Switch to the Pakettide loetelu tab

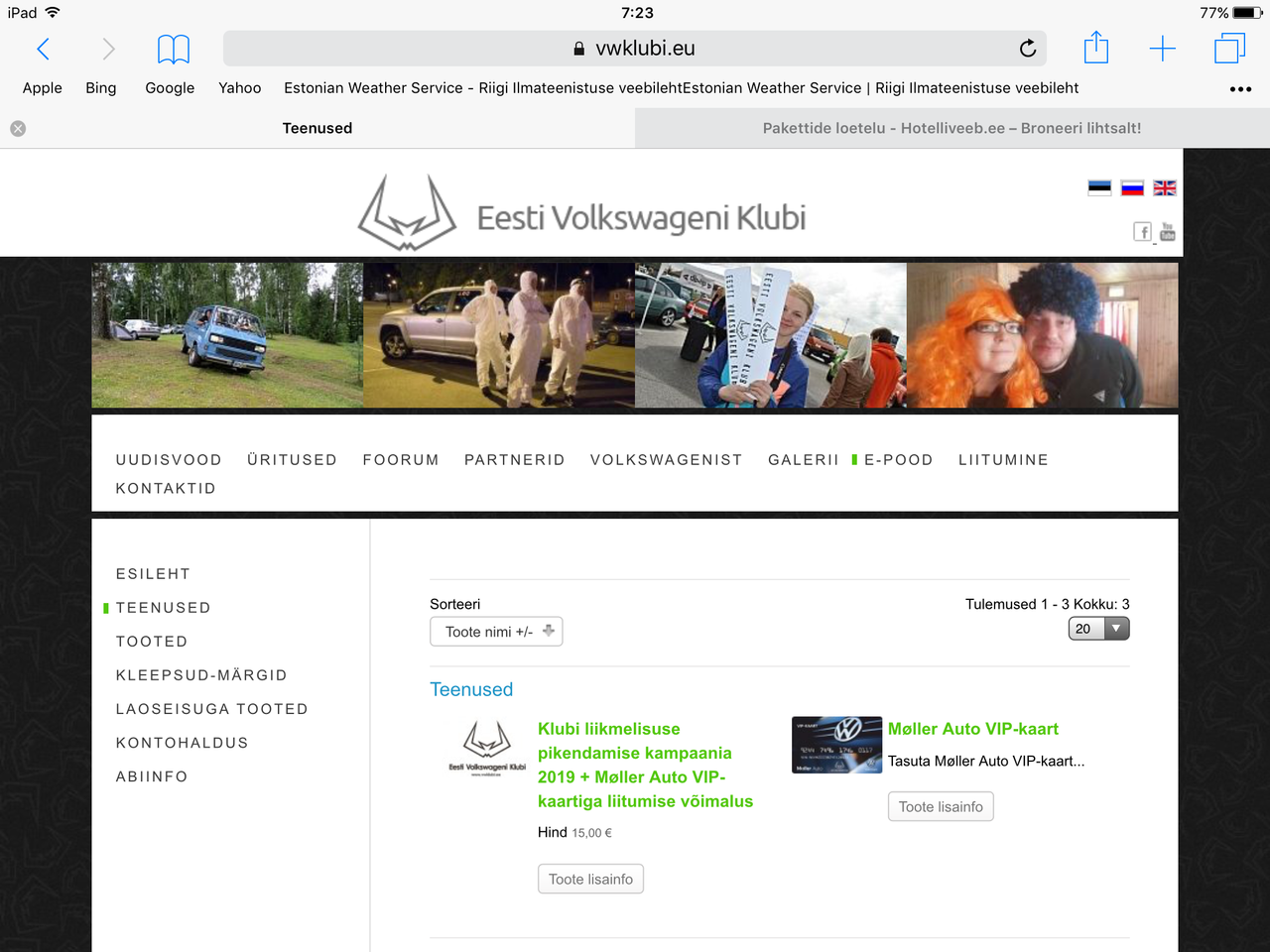click(951, 129)
